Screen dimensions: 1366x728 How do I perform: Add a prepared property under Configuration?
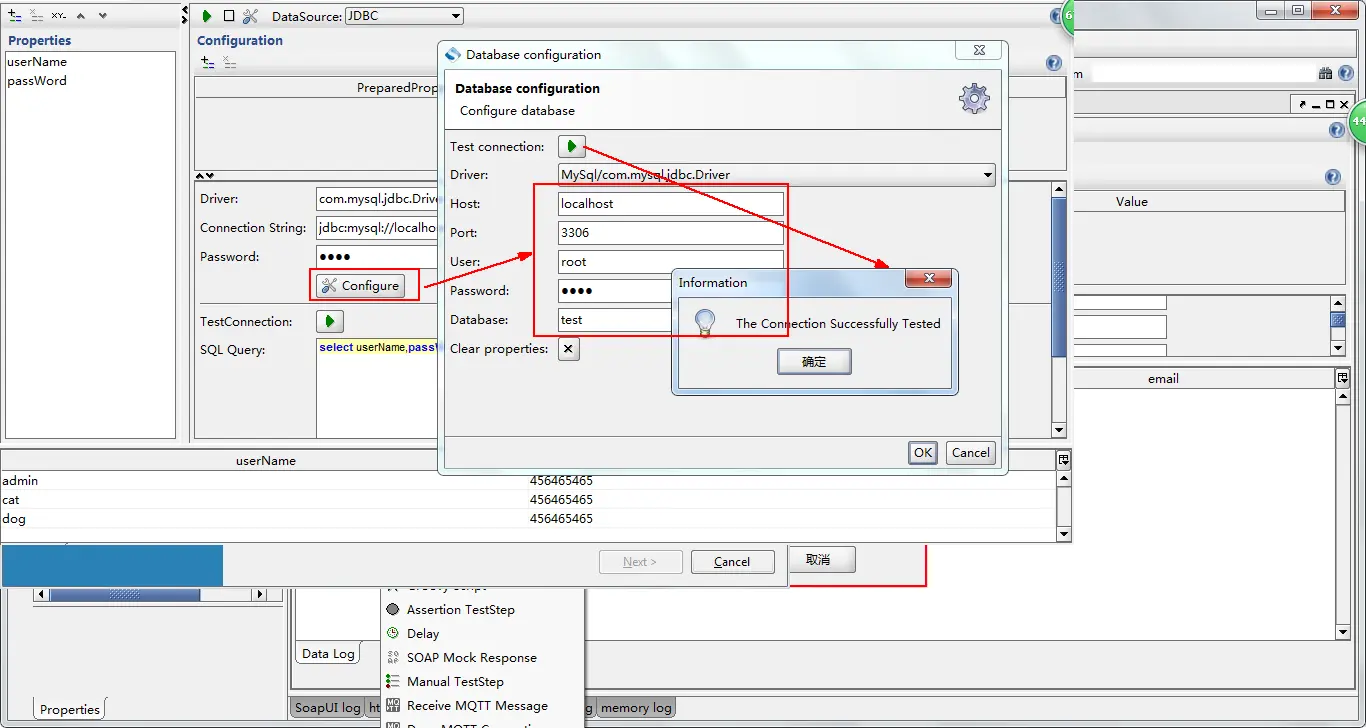pos(207,62)
